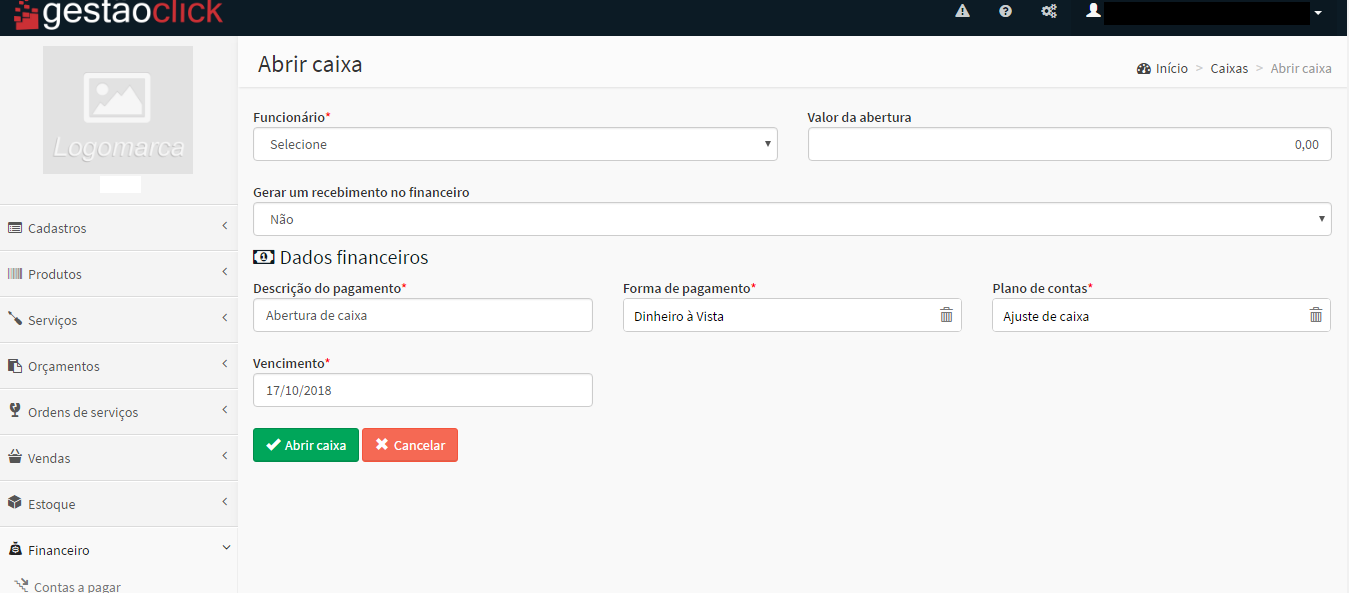
Task: Expand the Orçamentos menu chevron
Action: coord(225,365)
